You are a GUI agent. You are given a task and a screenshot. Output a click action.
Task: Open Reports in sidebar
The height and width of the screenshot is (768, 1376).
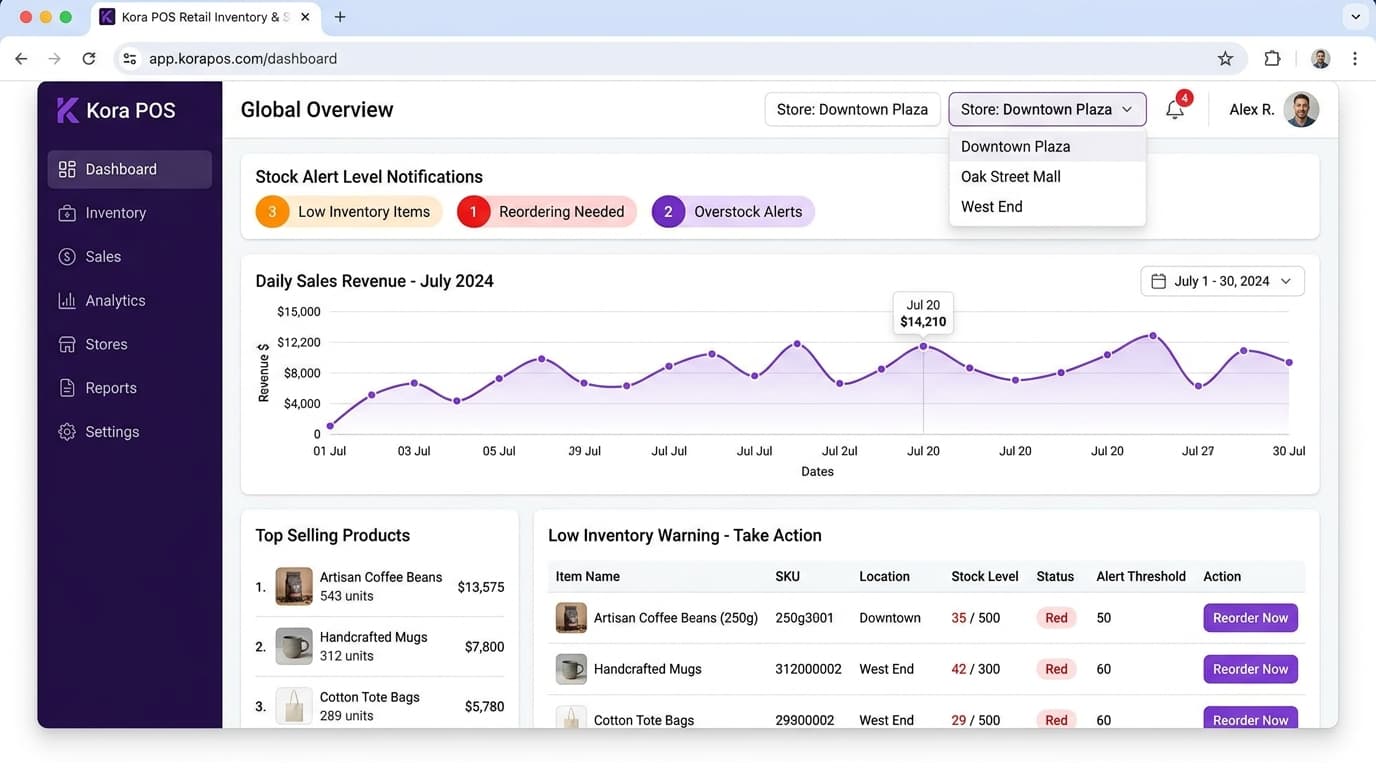click(x=130, y=388)
